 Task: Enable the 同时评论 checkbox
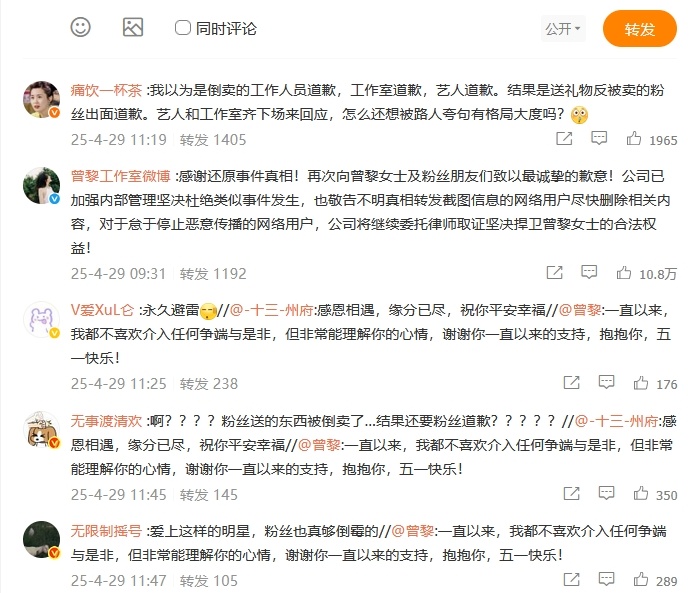(x=183, y=28)
